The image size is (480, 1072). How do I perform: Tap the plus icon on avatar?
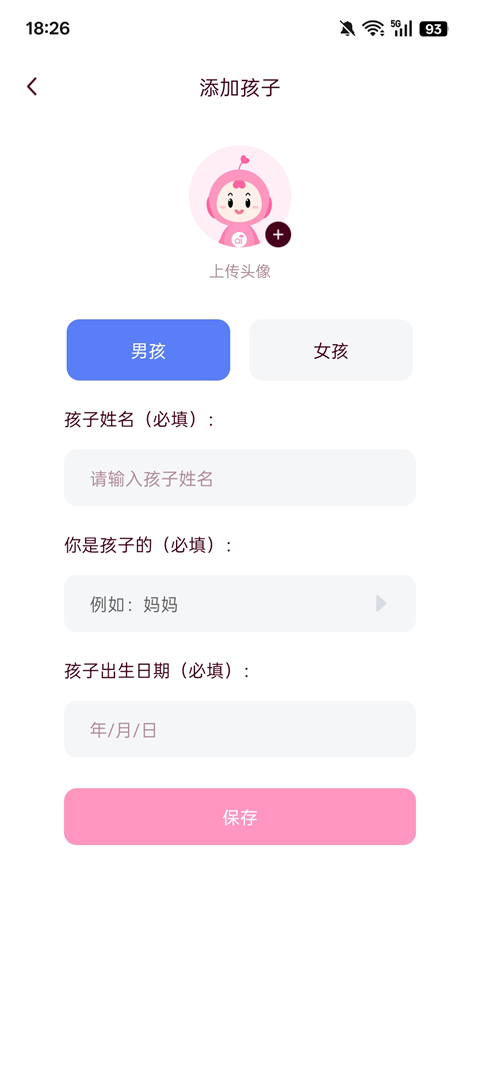278,234
